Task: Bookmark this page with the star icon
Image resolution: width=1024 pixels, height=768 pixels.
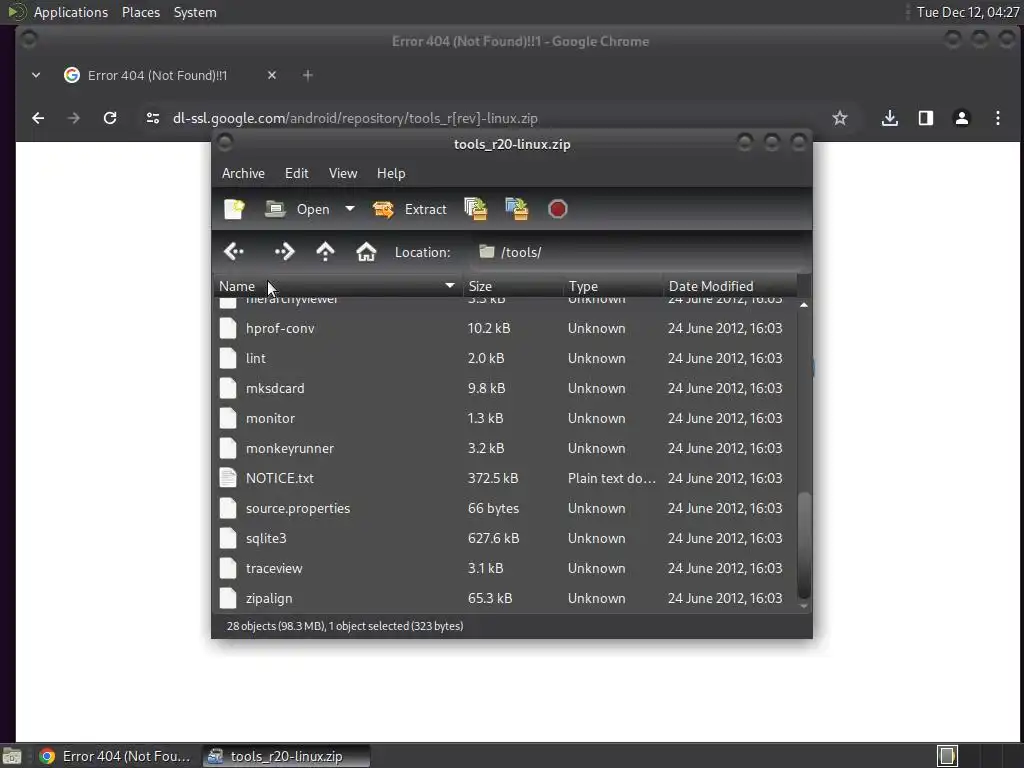Action: (x=840, y=118)
